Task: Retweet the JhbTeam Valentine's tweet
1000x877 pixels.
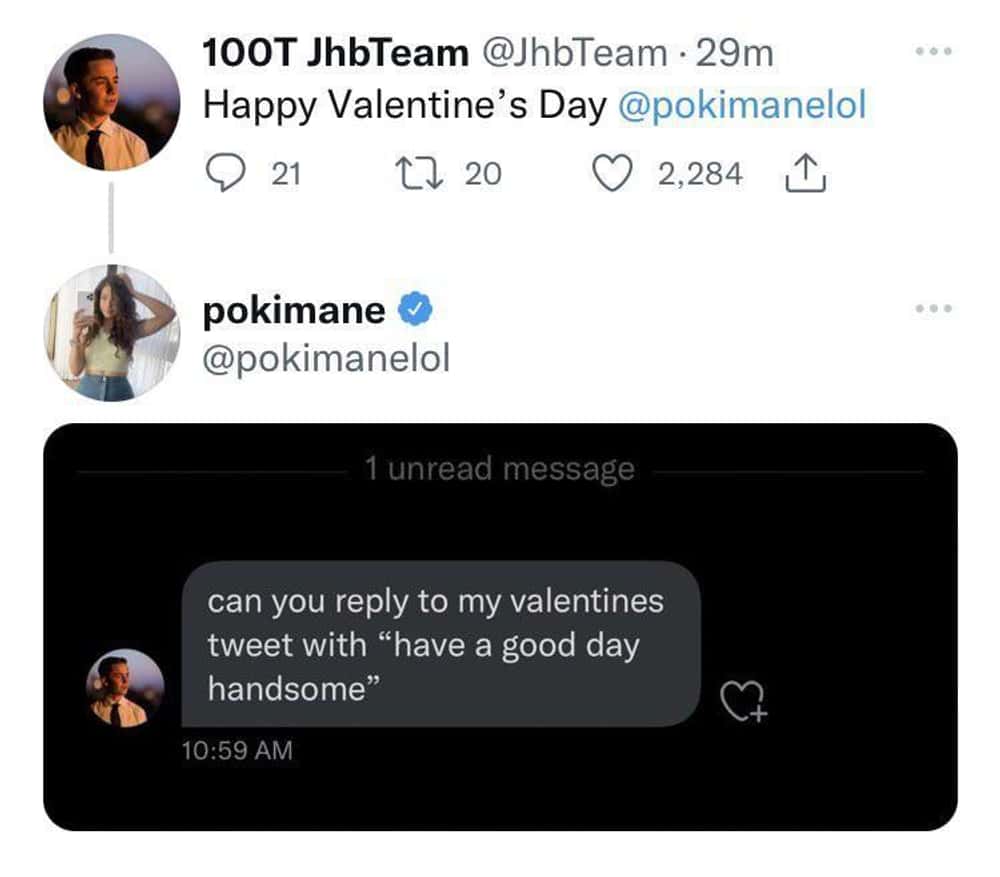Action: click(x=414, y=175)
